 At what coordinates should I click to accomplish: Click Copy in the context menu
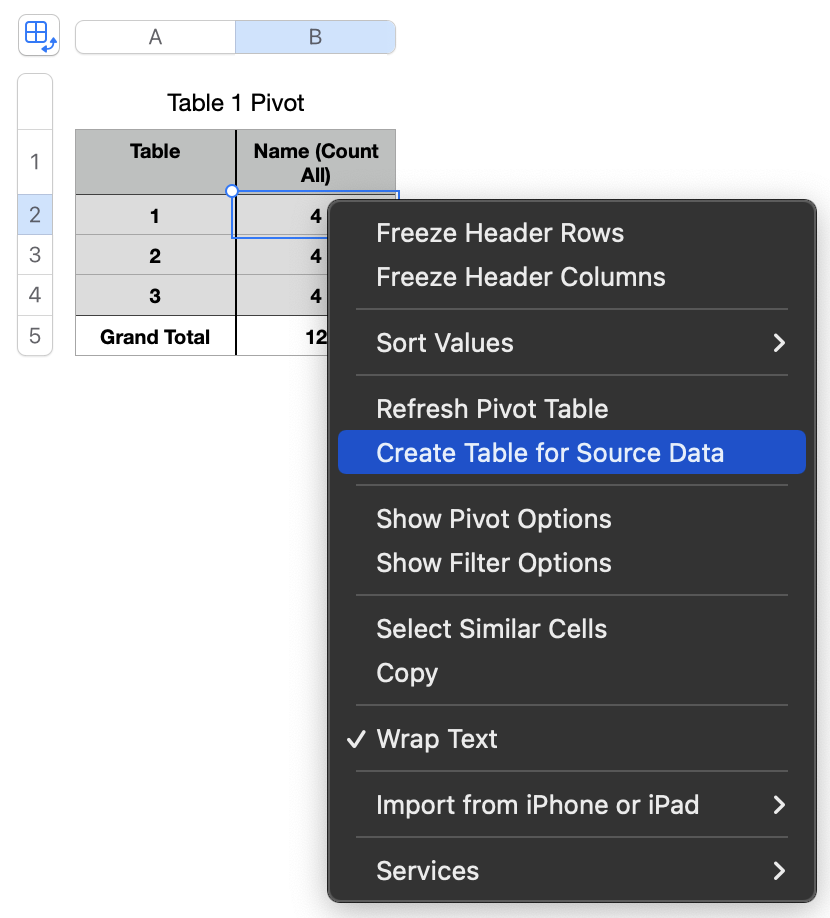pyautogui.click(x=407, y=673)
